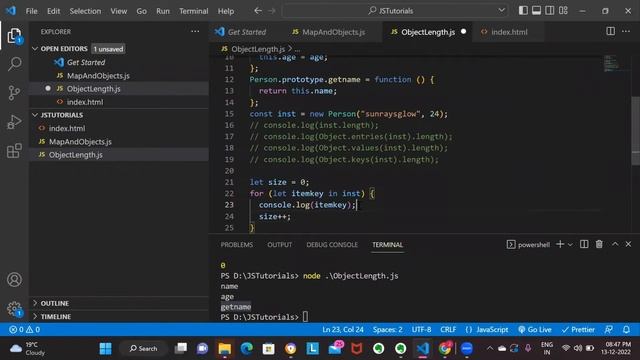
Task: Open the launch profile dropdown arrow
Action: click(570, 244)
